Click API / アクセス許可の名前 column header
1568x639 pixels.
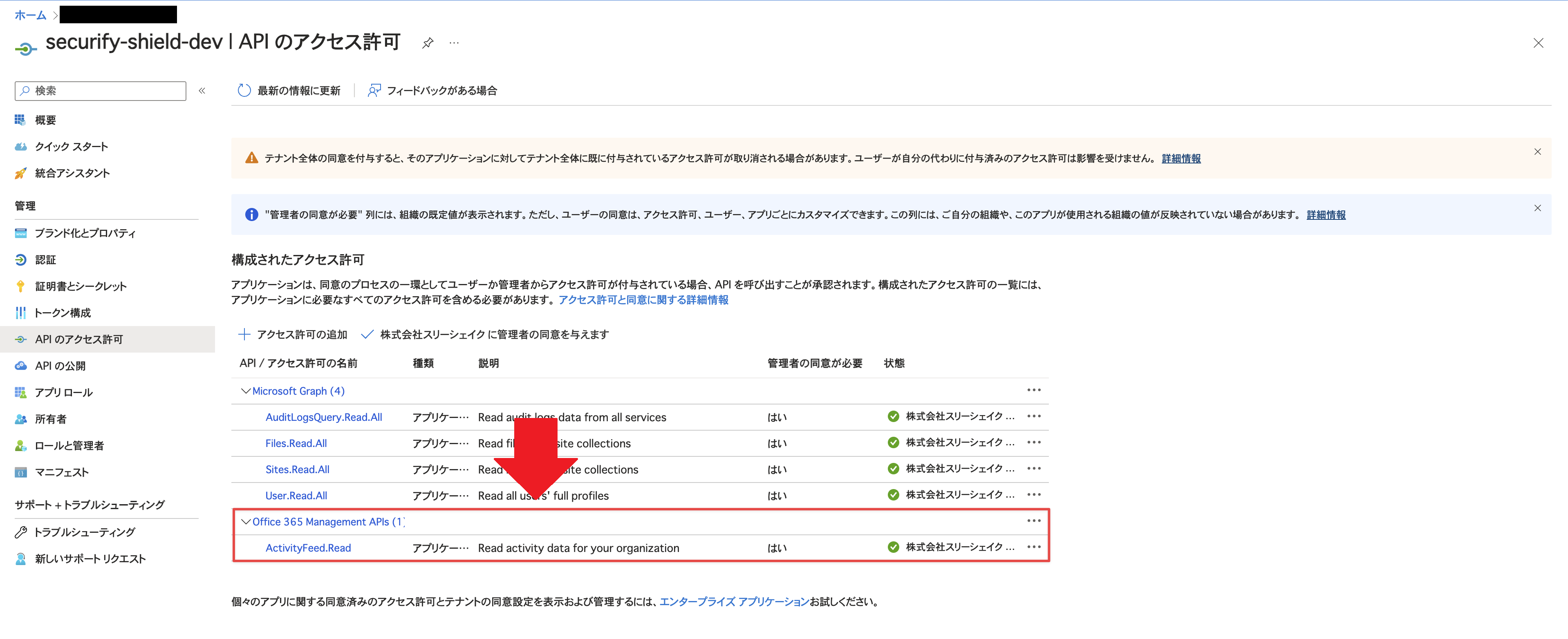point(298,363)
